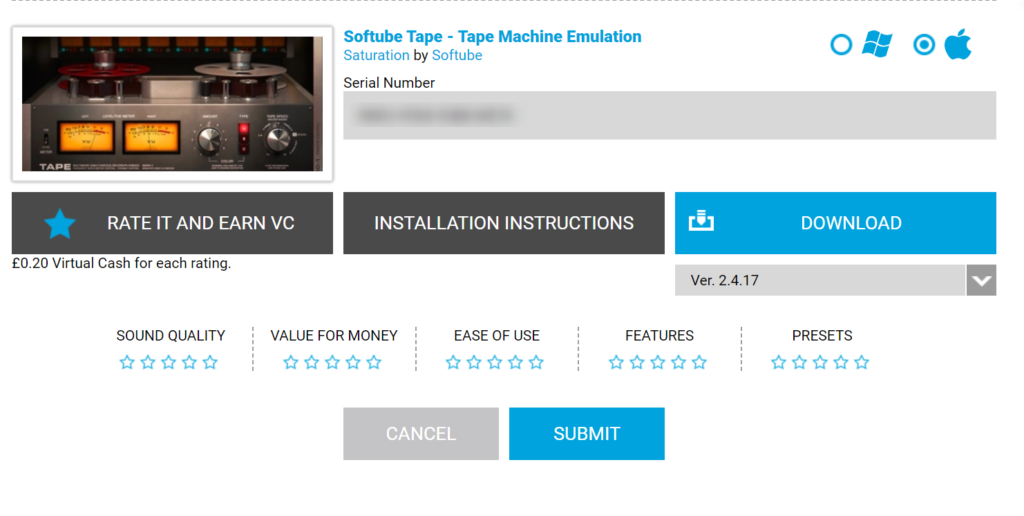
Task: Click the Apple logo icon
Action: click(957, 44)
